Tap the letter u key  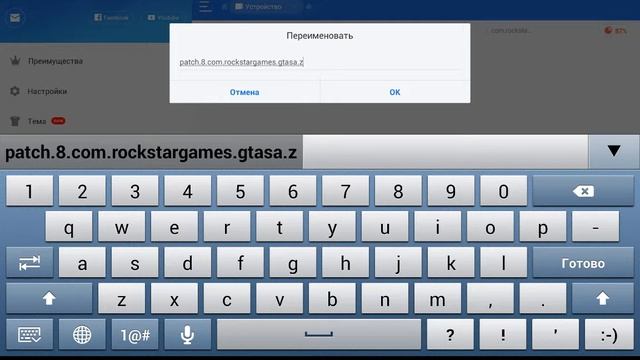[x=385, y=227]
